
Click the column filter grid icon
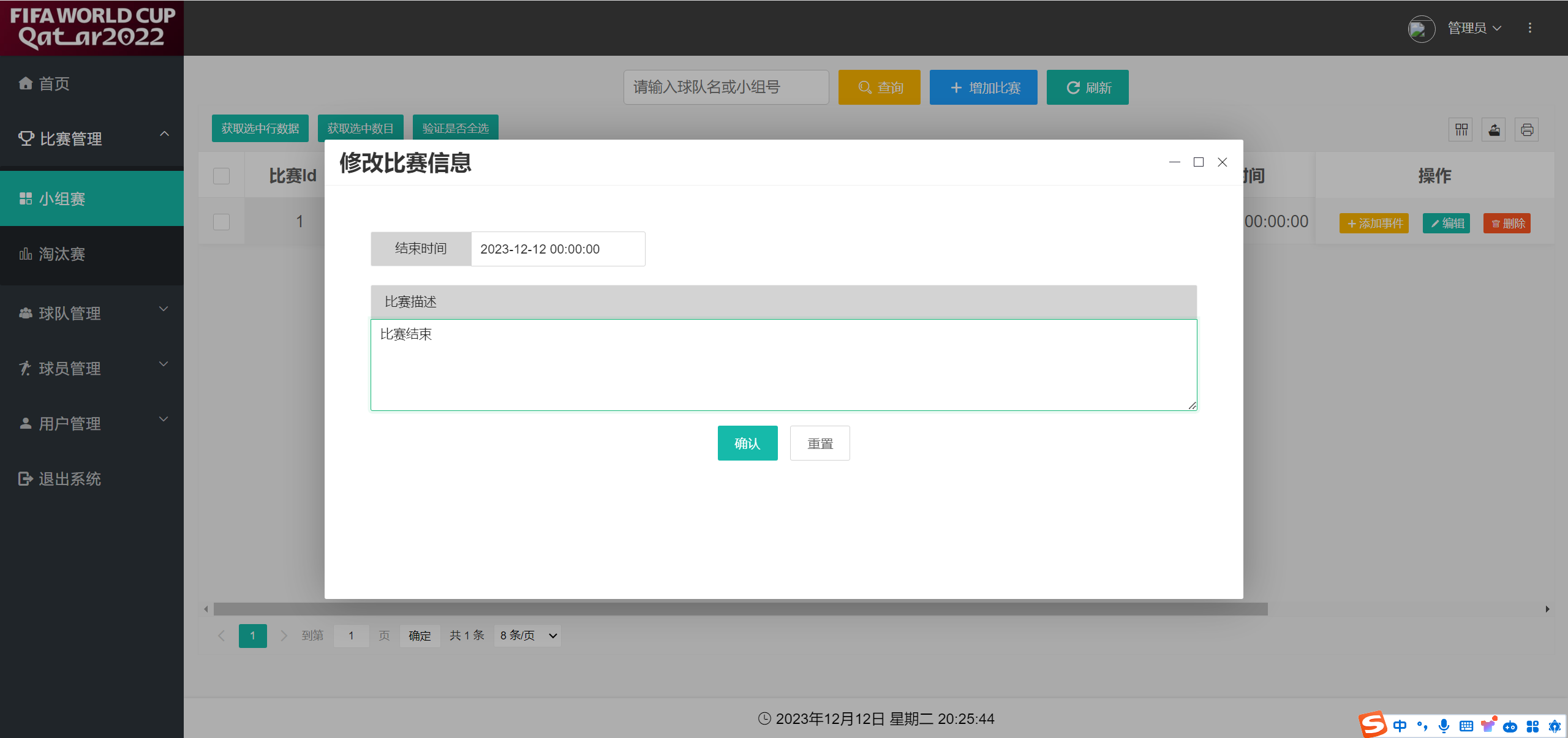(x=1461, y=130)
